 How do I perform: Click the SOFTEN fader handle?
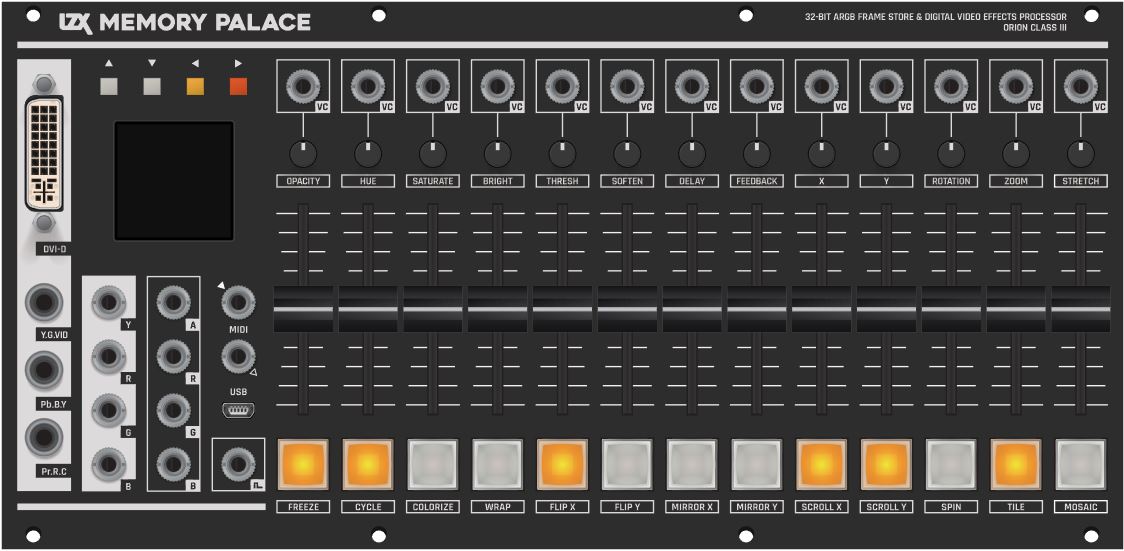627,309
